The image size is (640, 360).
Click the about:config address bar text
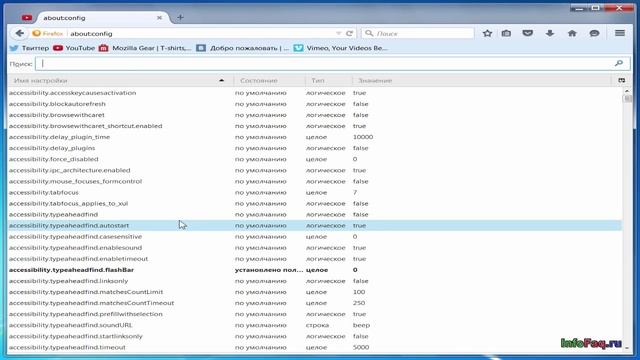[91, 33]
